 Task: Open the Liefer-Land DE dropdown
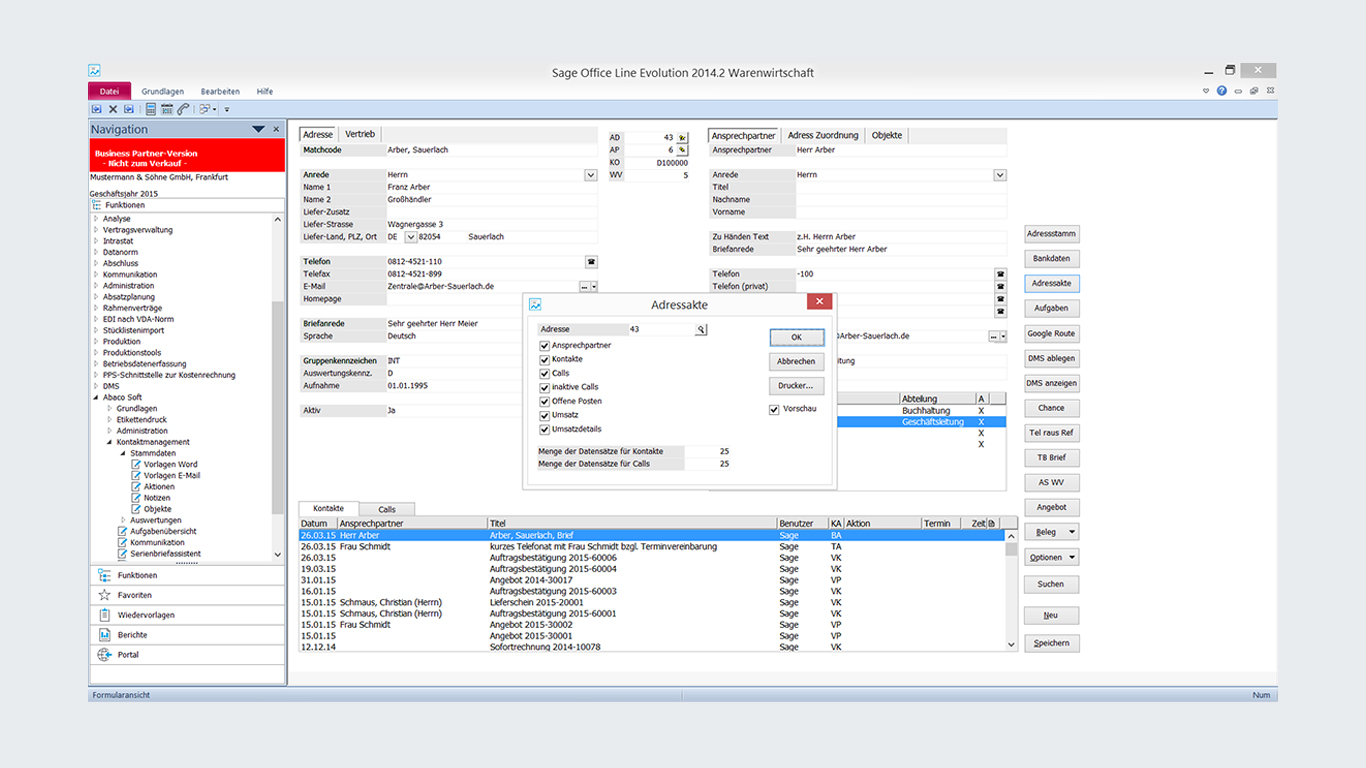point(411,237)
